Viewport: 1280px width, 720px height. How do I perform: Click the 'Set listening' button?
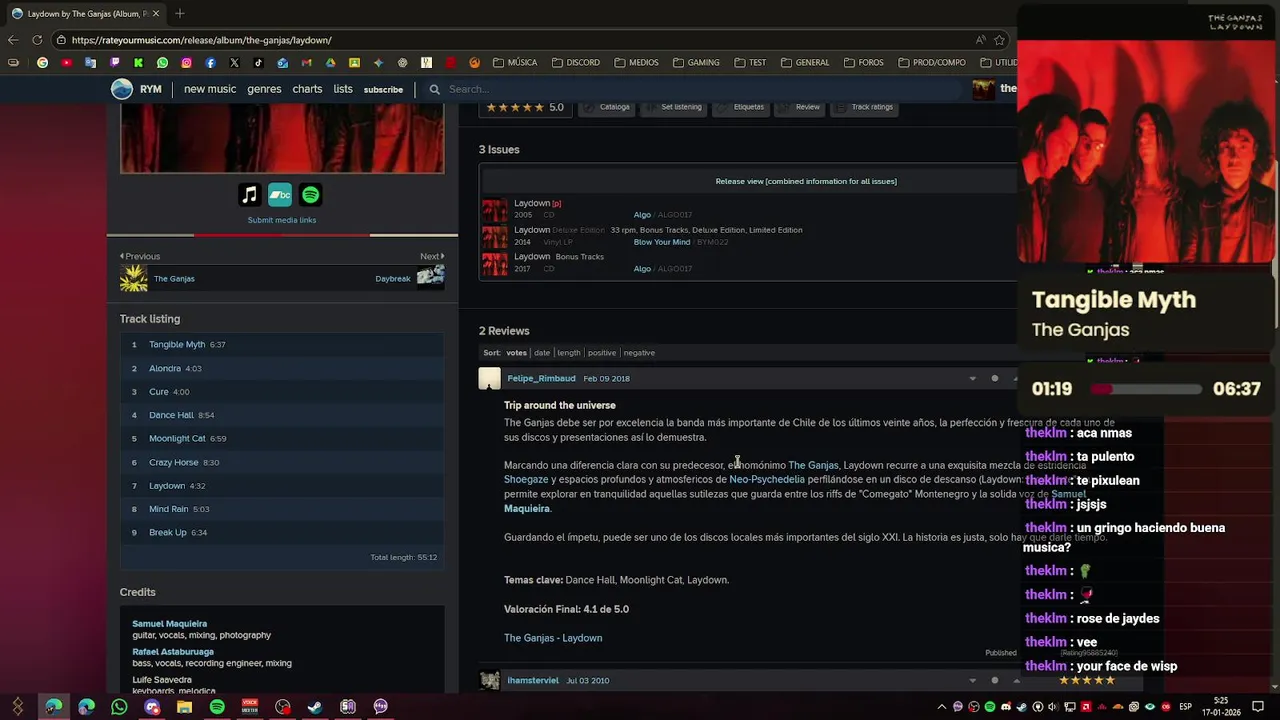coord(673,107)
